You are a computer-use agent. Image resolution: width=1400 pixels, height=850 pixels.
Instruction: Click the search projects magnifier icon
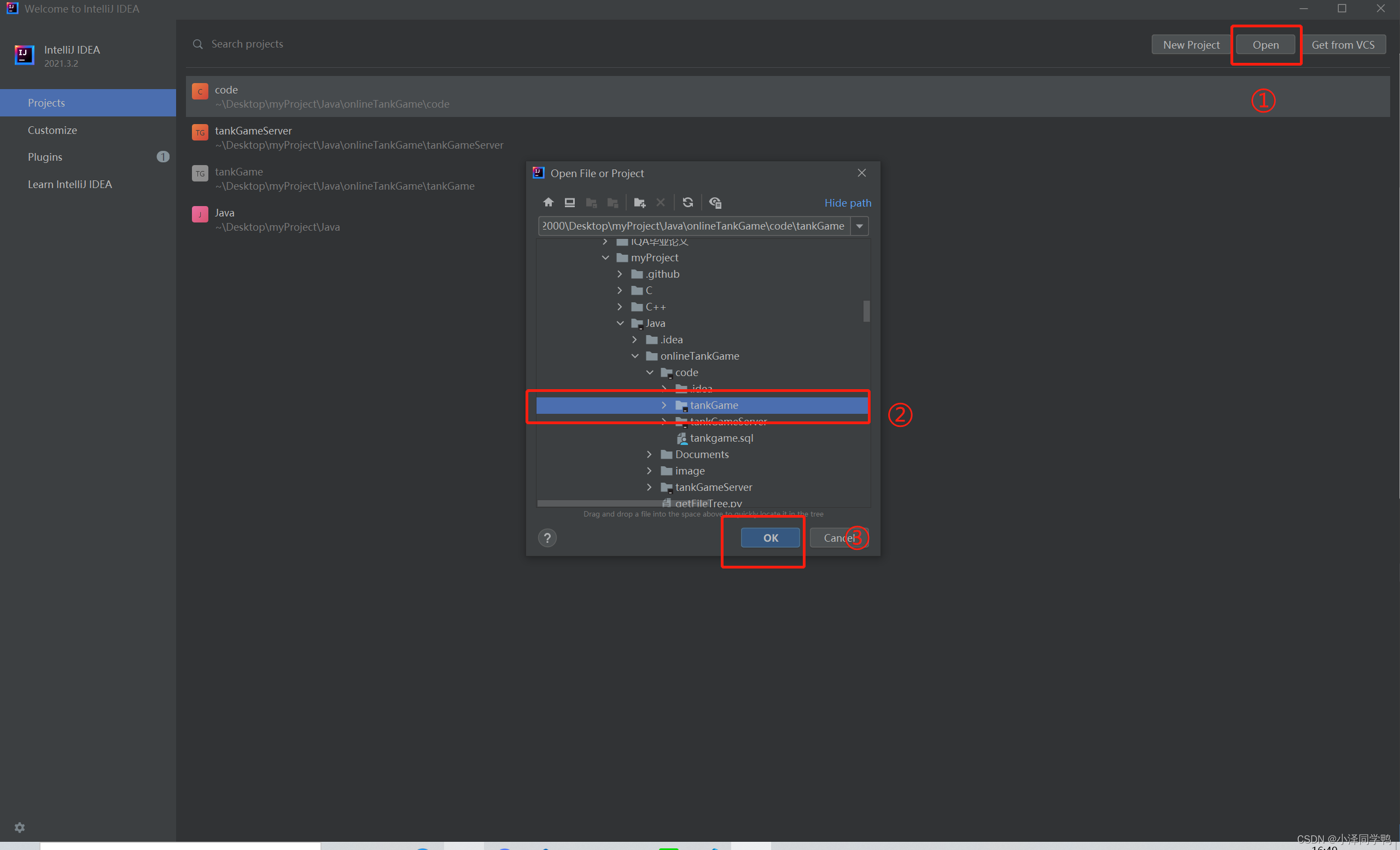[x=198, y=44]
